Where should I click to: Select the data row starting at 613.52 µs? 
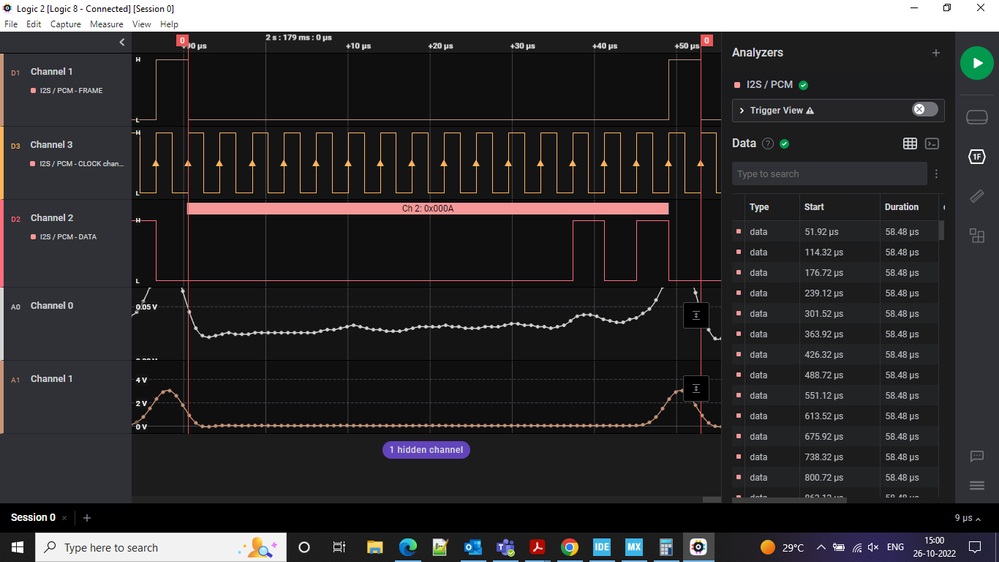click(x=835, y=416)
